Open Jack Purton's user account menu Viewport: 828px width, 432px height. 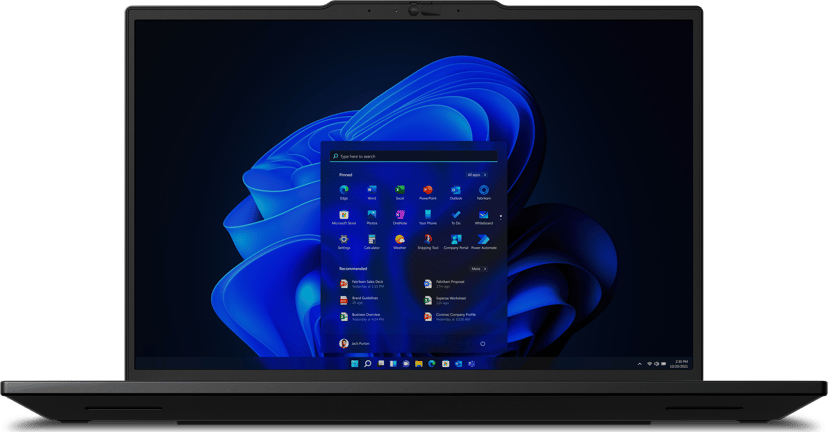[356, 343]
